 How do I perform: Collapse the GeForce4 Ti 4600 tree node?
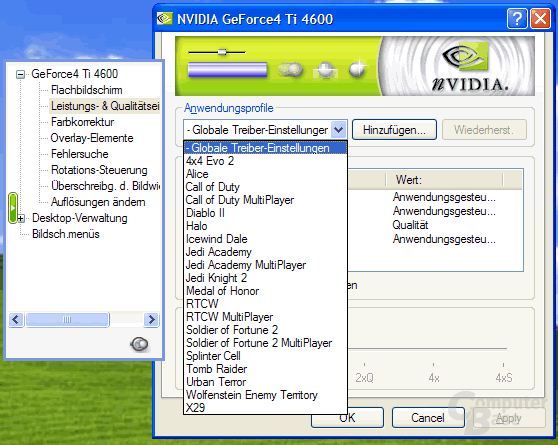[x=20, y=74]
